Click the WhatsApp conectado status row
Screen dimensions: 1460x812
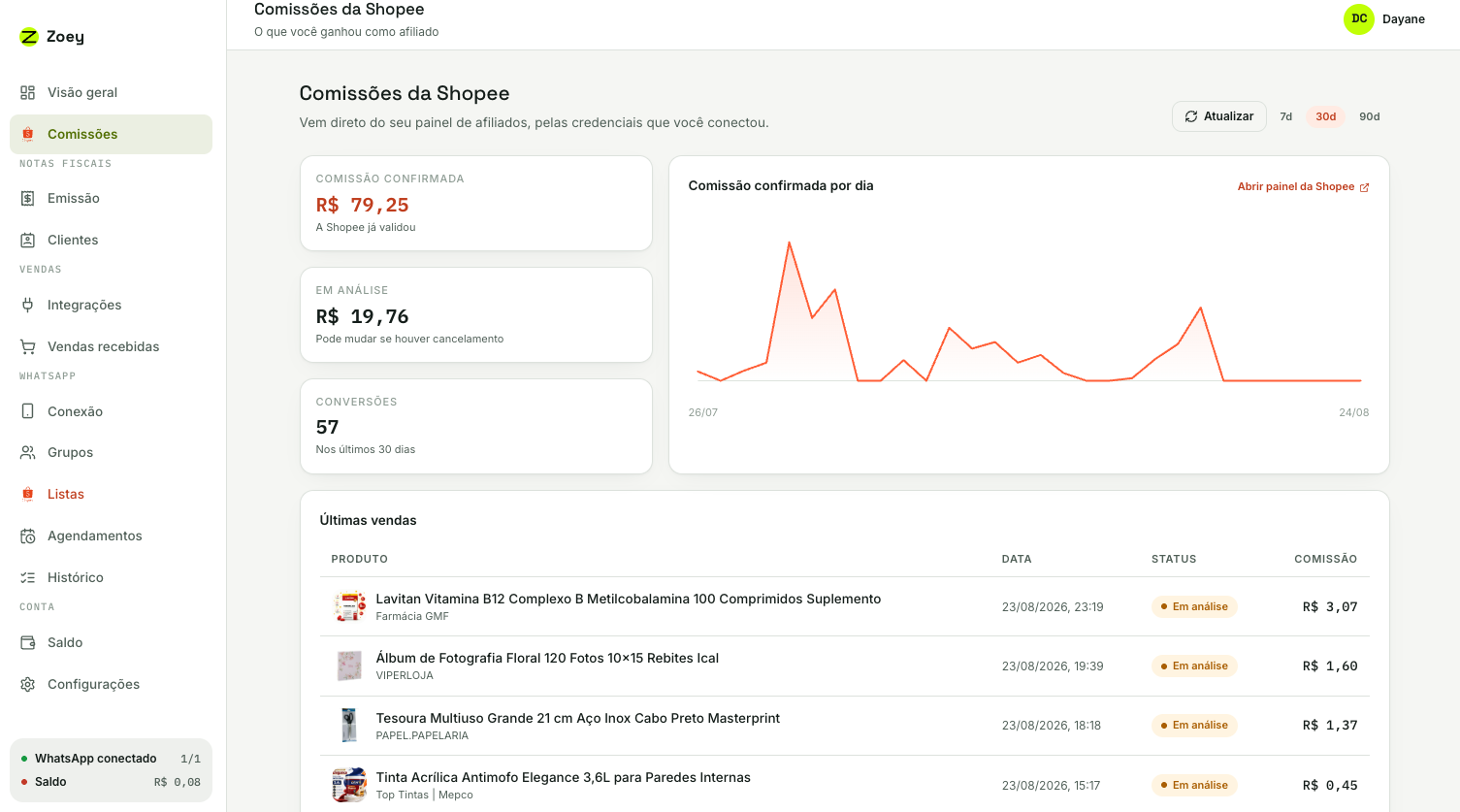coord(111,759)
